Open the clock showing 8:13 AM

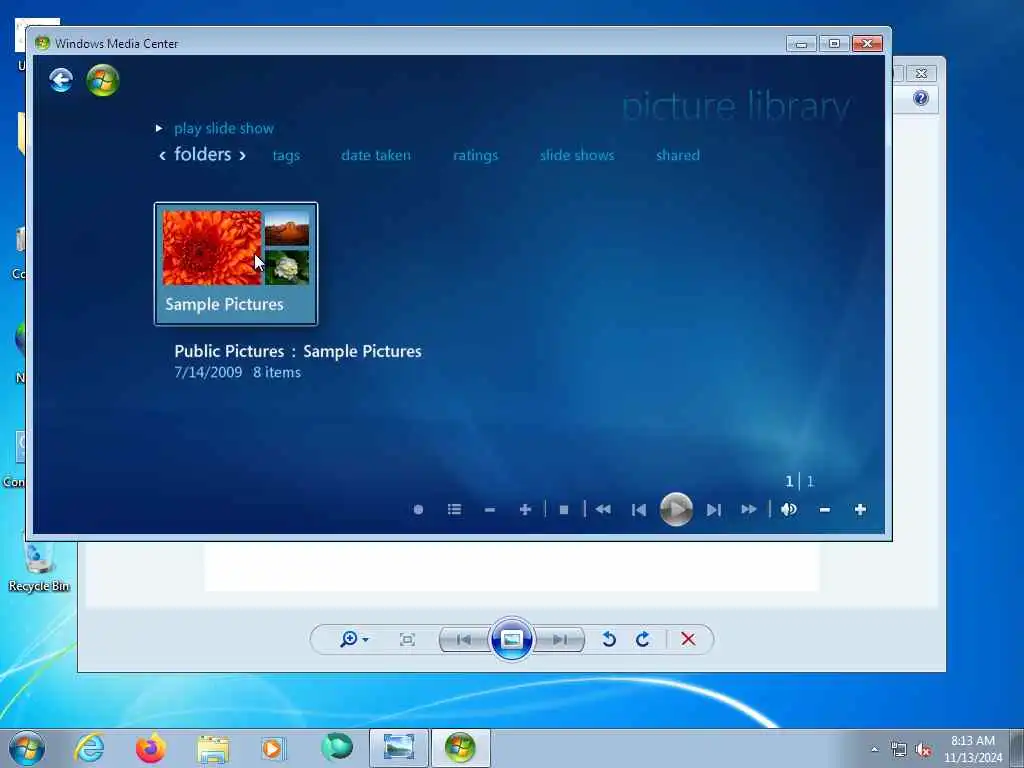[972, 749]
